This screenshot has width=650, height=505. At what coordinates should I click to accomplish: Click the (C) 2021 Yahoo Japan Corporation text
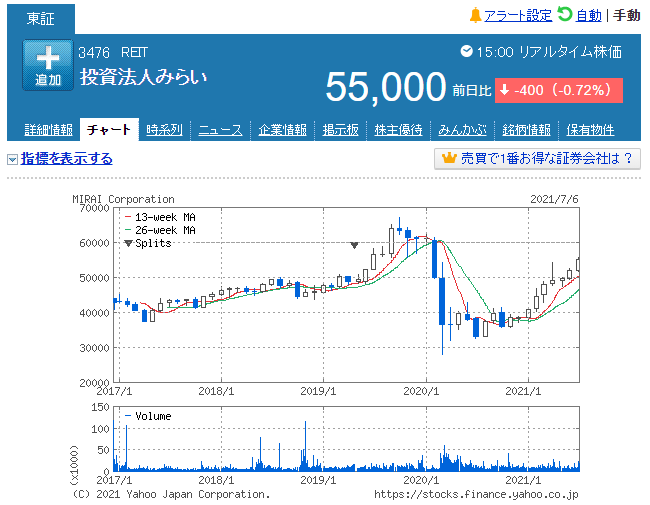coord(171,494)
